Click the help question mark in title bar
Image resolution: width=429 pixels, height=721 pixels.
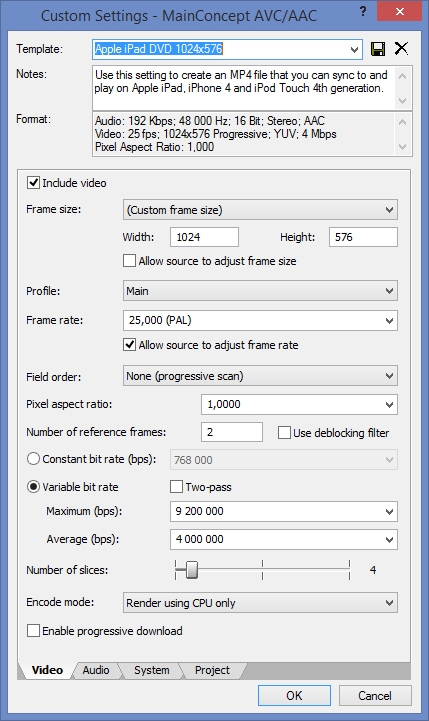point(363,11)
